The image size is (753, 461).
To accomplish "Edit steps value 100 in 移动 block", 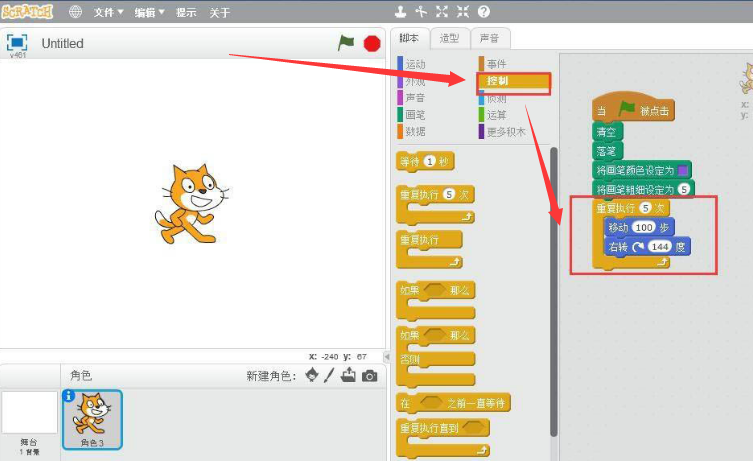I will click(644, 227).
